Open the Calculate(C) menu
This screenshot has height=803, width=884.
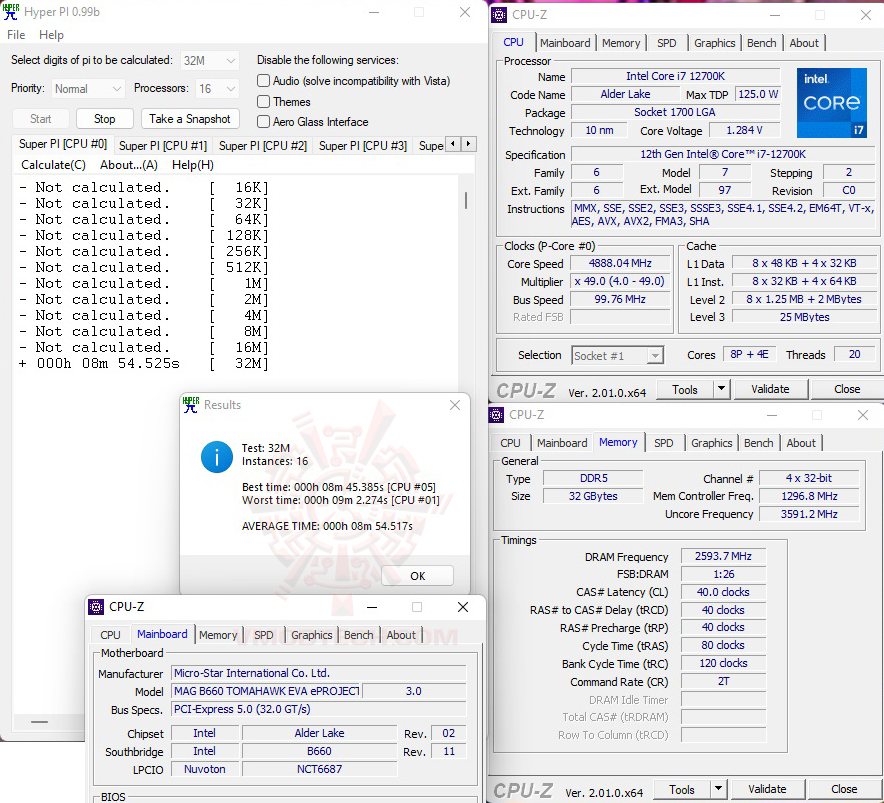[53, 165]
